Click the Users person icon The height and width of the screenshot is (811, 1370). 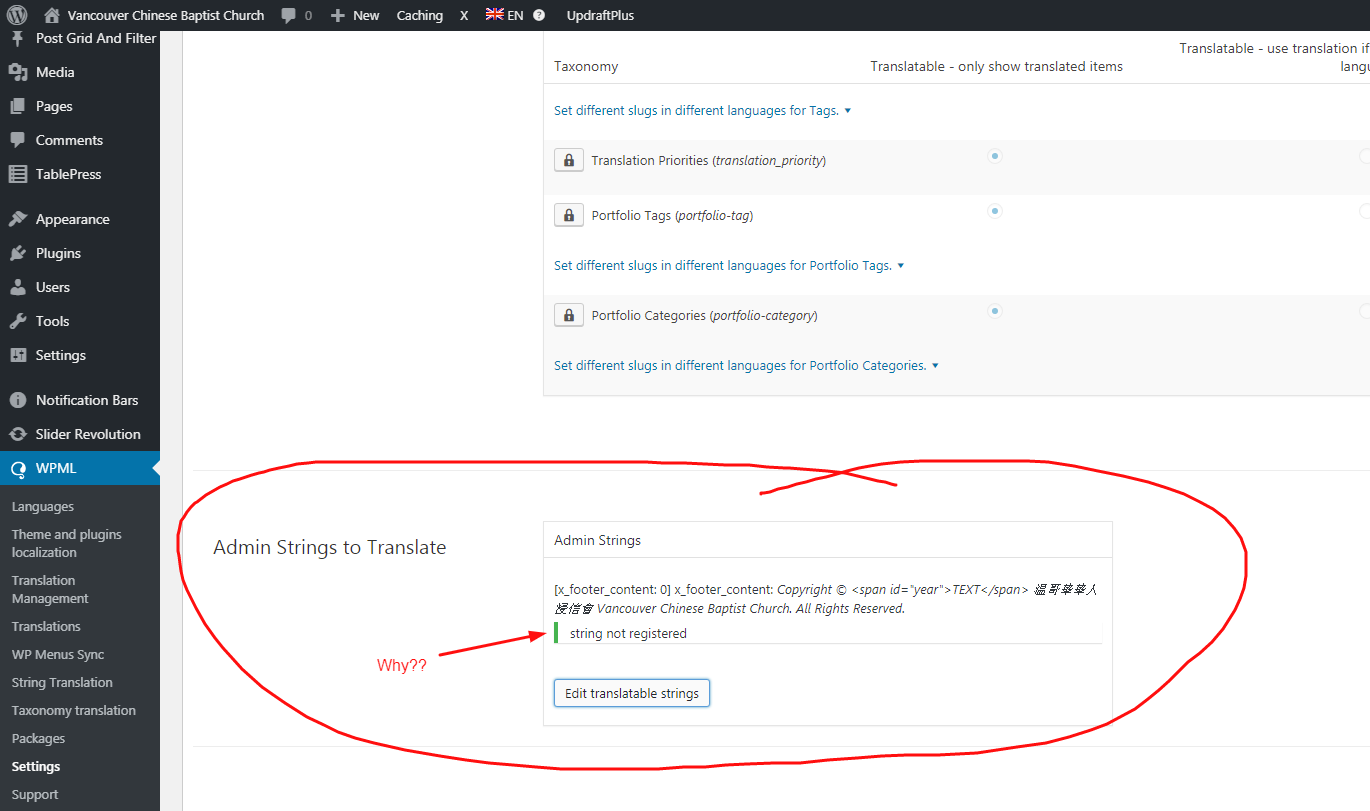point(18,287)
